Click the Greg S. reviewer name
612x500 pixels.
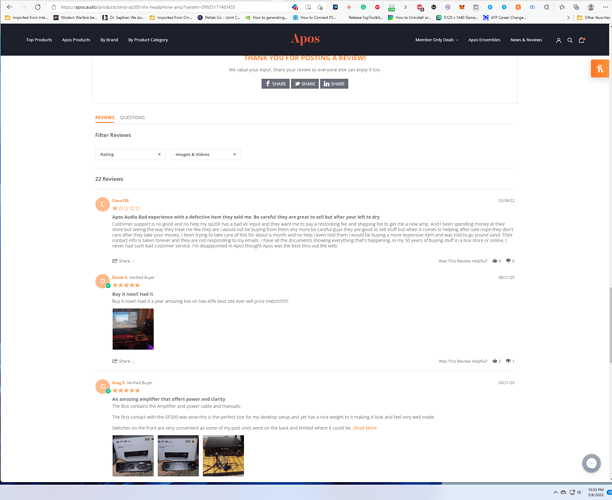point(119,383)
